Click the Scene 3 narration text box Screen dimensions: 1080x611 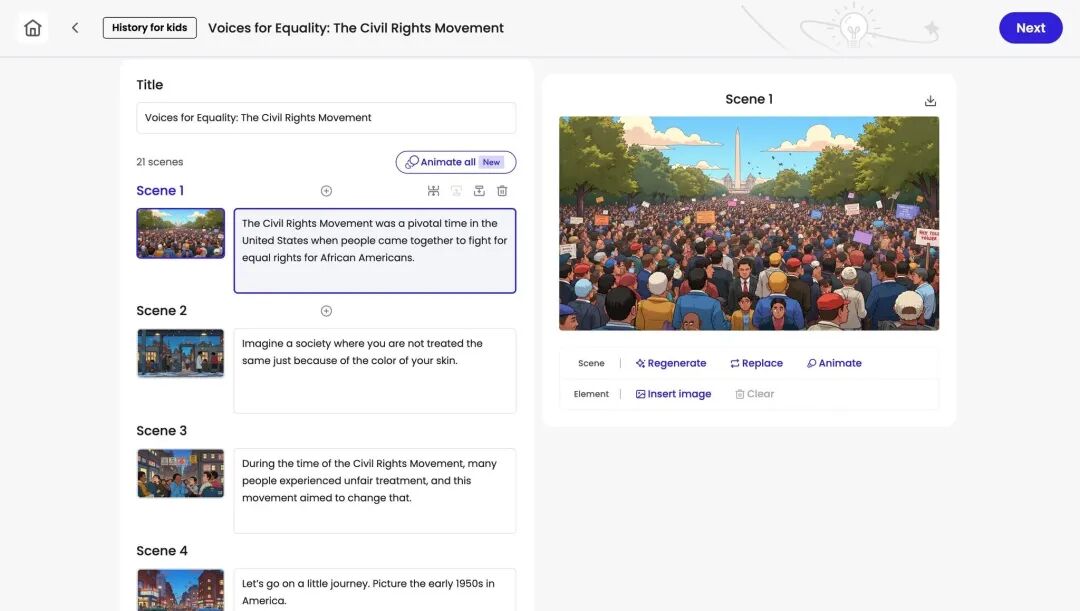(375, 490)
